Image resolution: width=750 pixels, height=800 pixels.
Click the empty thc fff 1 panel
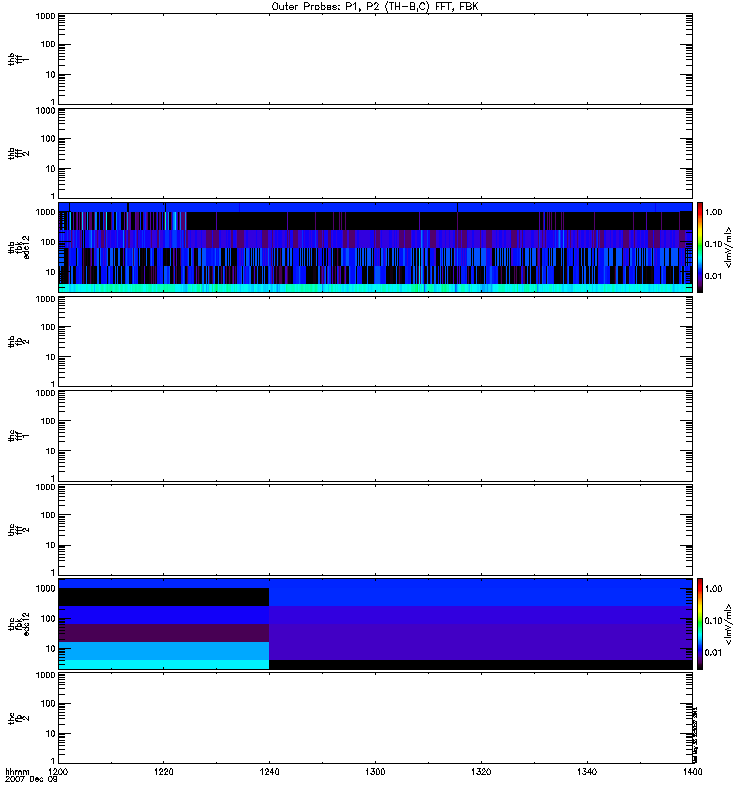[x=375, y=435]
